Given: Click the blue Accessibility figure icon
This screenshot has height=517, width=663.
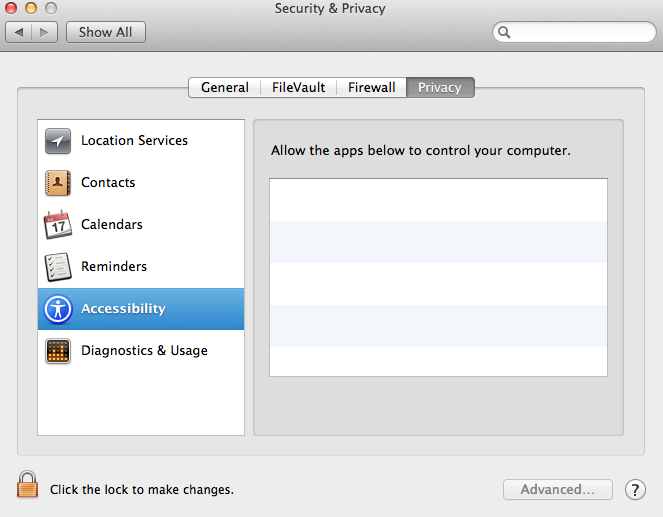Looking at the screenshot, I should 58,309.
